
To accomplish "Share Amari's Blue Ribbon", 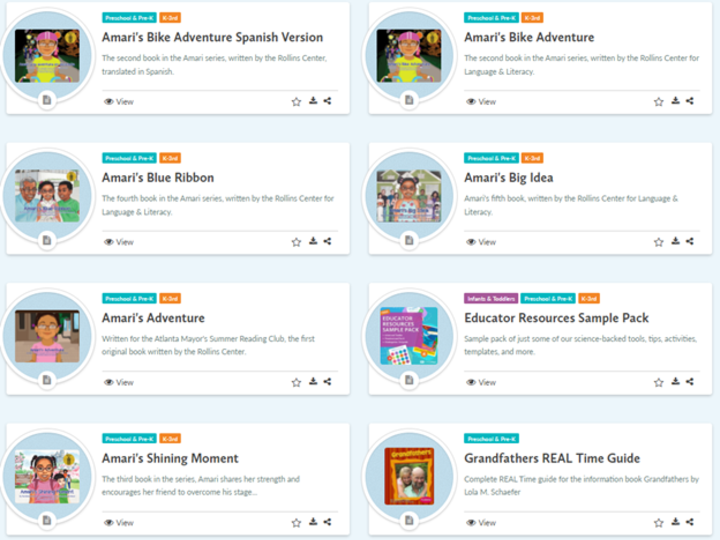I will click(x=327, y=241).
